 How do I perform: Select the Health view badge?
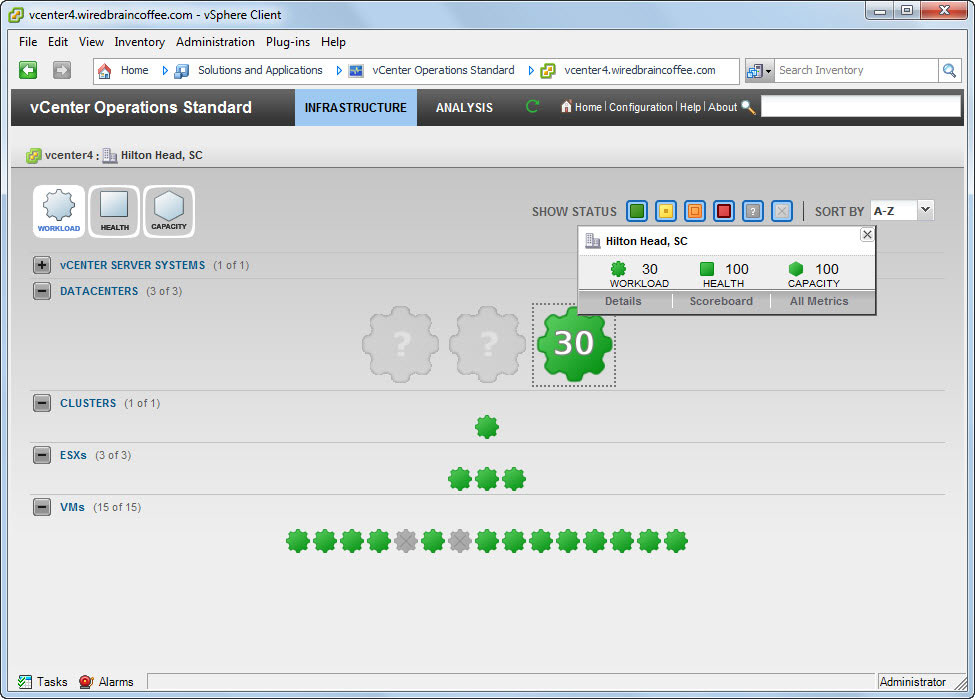(x=114, y=211)
